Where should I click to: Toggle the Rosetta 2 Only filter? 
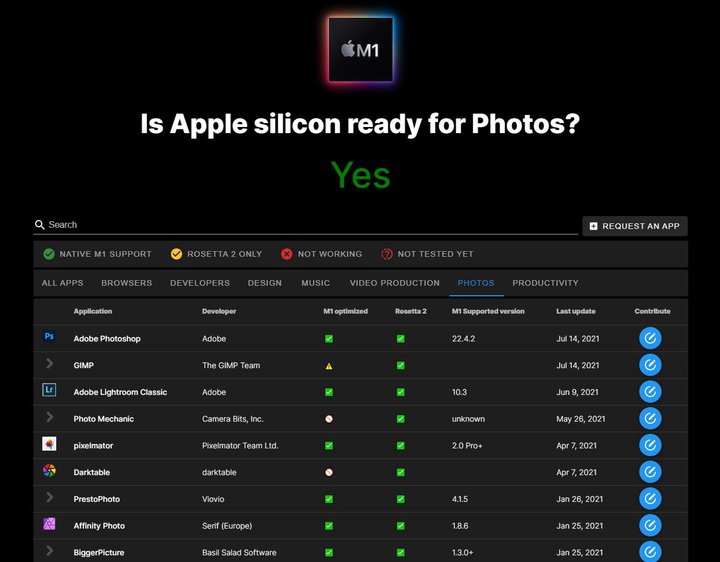216,254
